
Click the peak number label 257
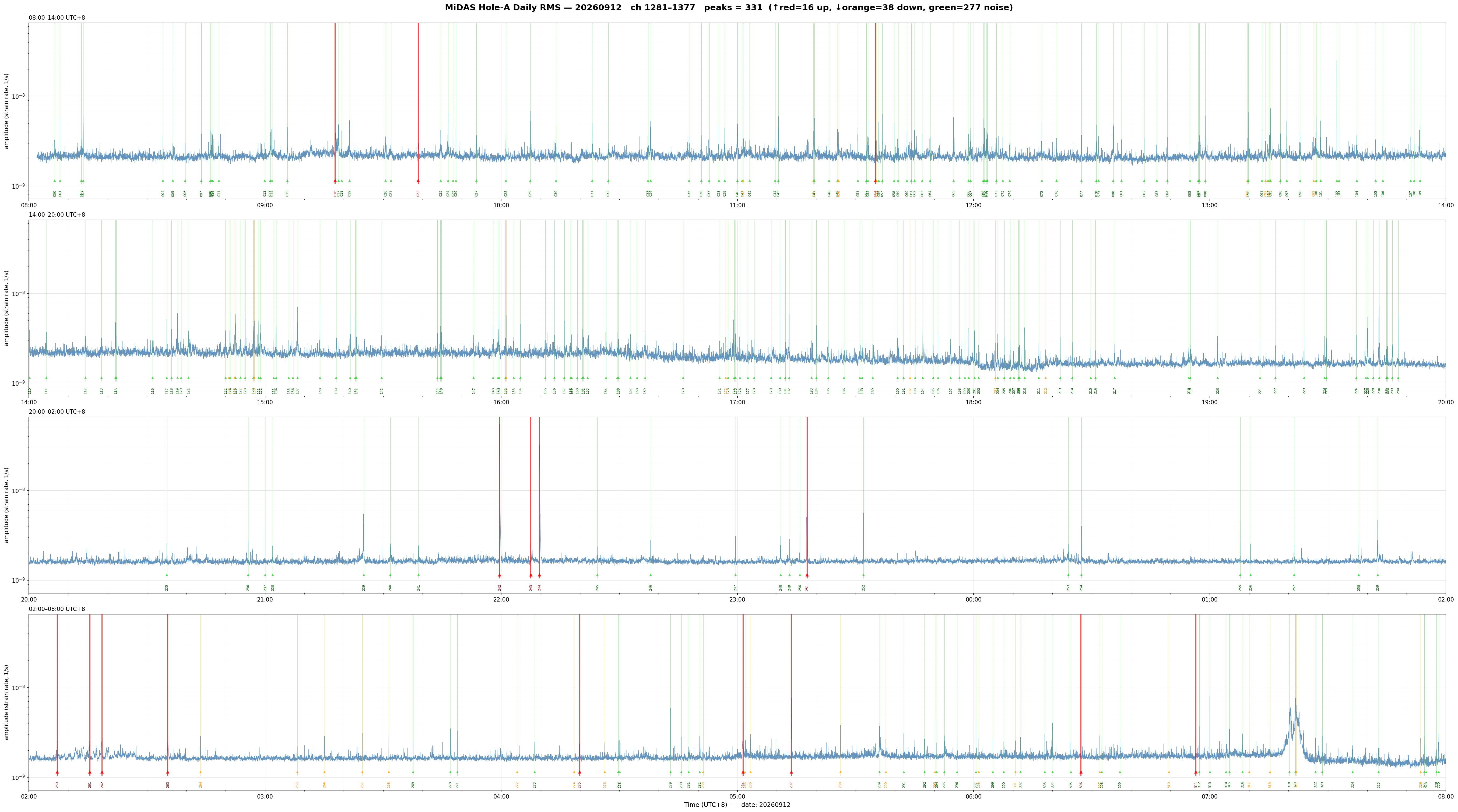[x=1294, y=587]
